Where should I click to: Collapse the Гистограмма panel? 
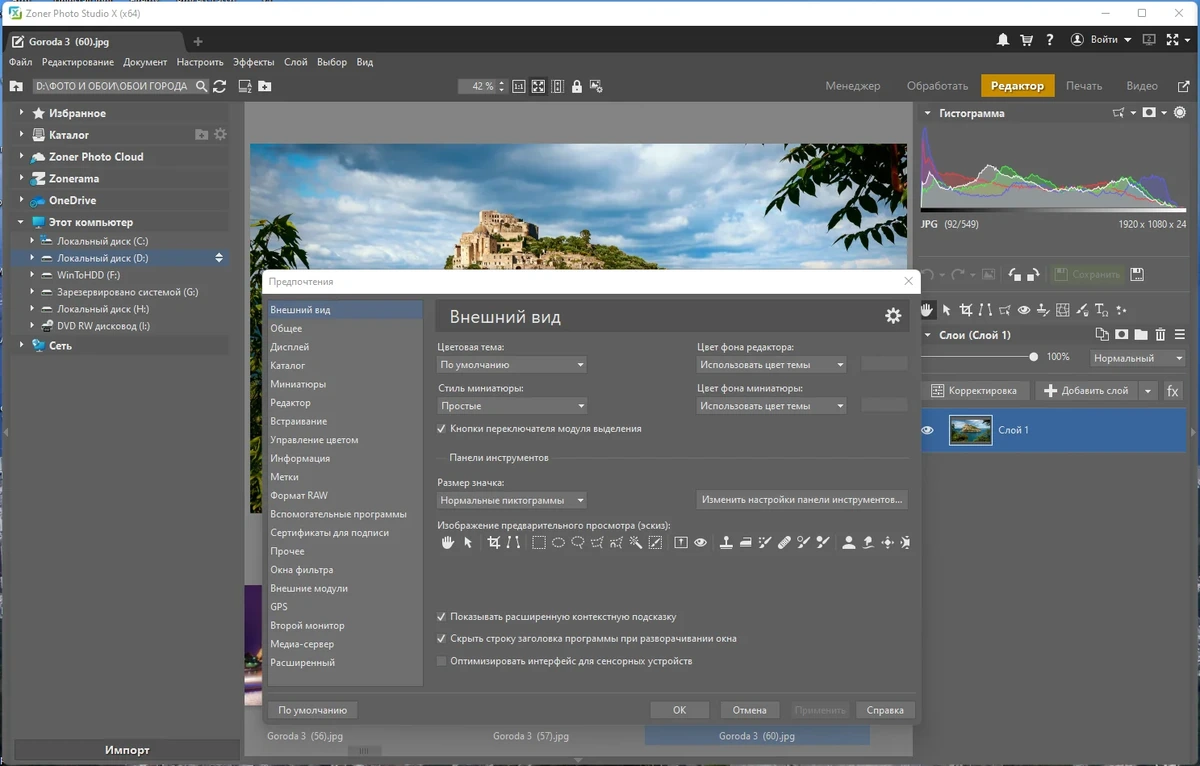tap(927, 113)
